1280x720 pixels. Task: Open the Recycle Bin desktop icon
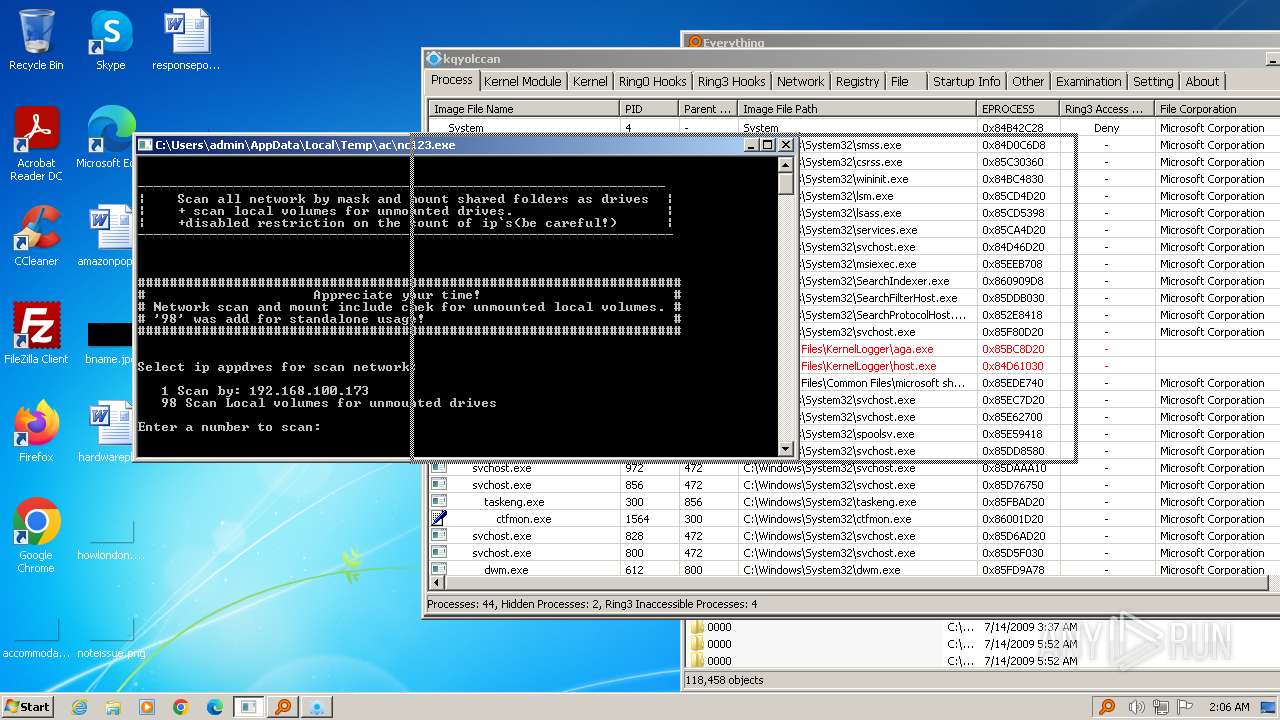tap(36, 40)
